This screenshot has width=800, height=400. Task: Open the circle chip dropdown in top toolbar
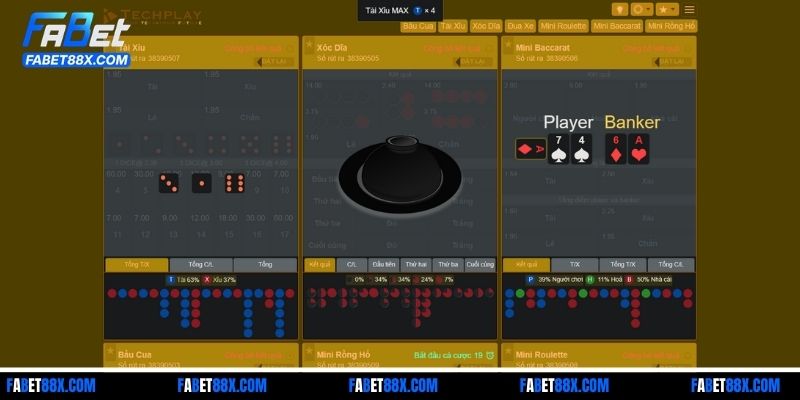[x=642, y=10]
